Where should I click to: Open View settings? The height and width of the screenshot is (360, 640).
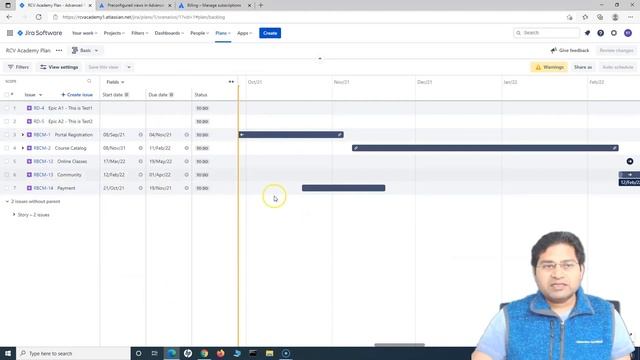coord(59,67)
